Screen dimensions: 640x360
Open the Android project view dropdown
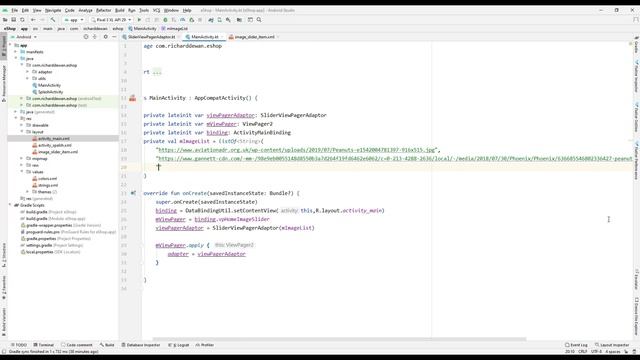[x=24, y=37]
